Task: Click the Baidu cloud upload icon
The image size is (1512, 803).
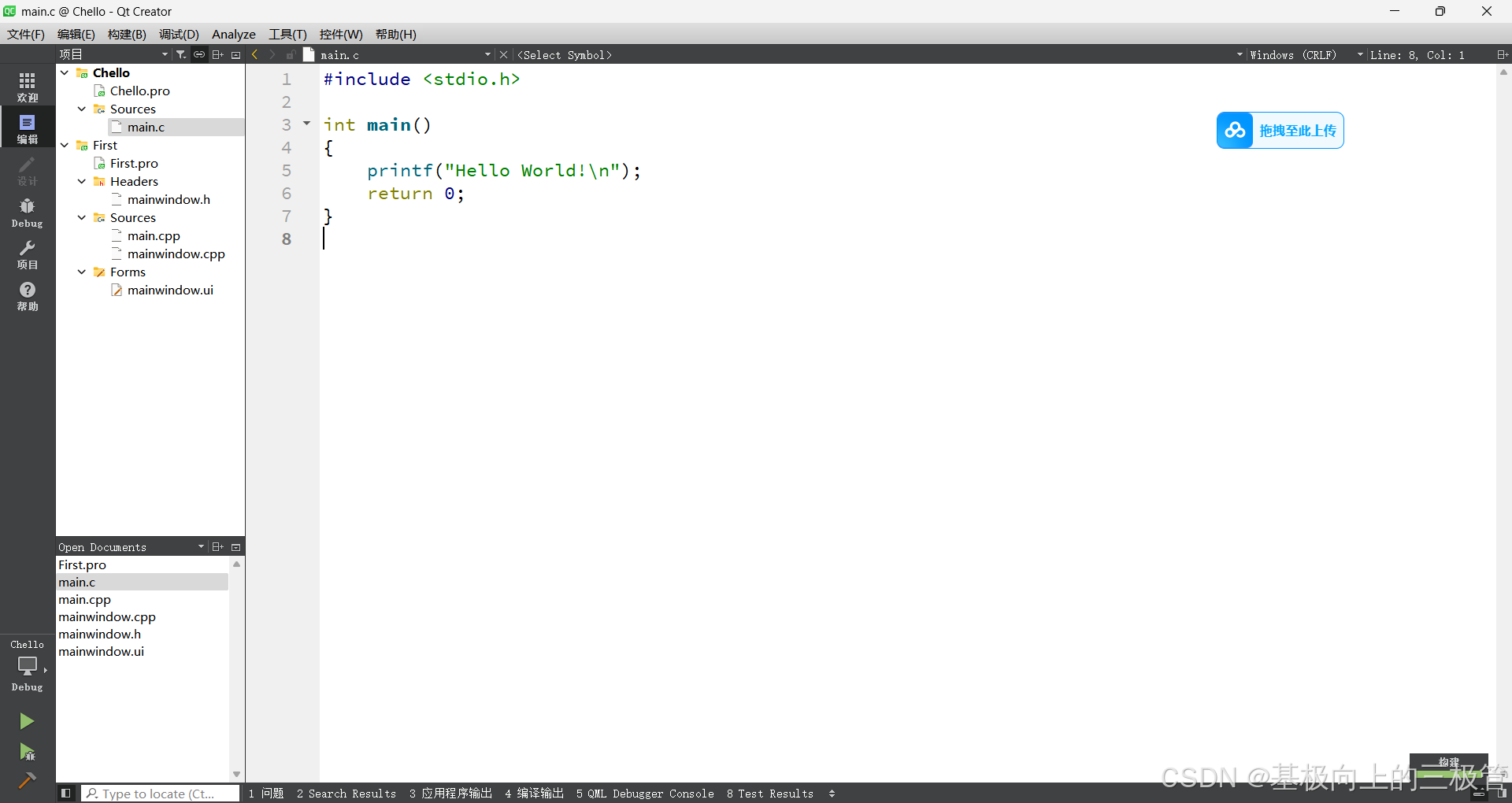Action: coord(1235,130)
